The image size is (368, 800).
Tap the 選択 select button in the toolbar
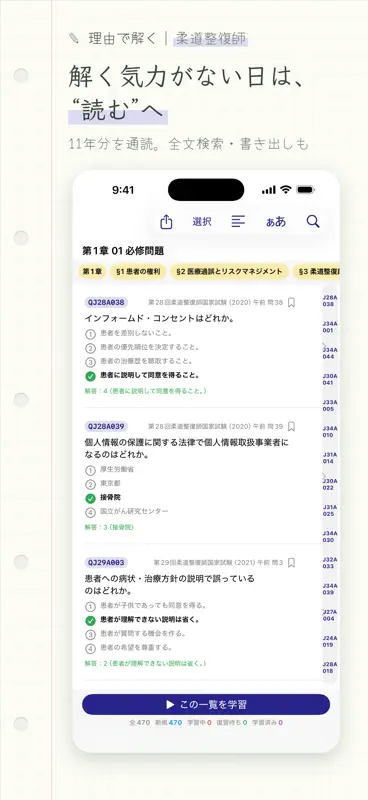click(202, 222)
